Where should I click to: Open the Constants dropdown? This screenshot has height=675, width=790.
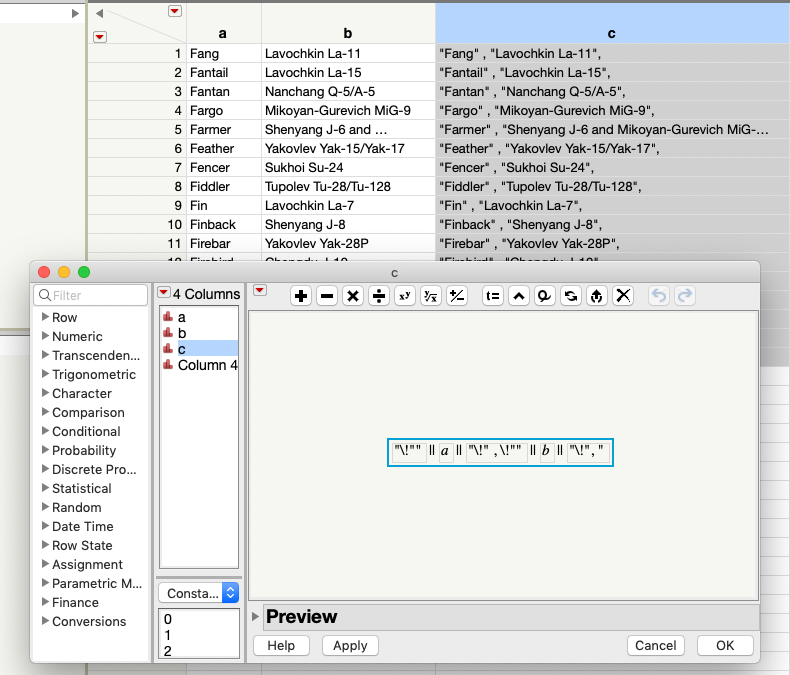point(199,593)
